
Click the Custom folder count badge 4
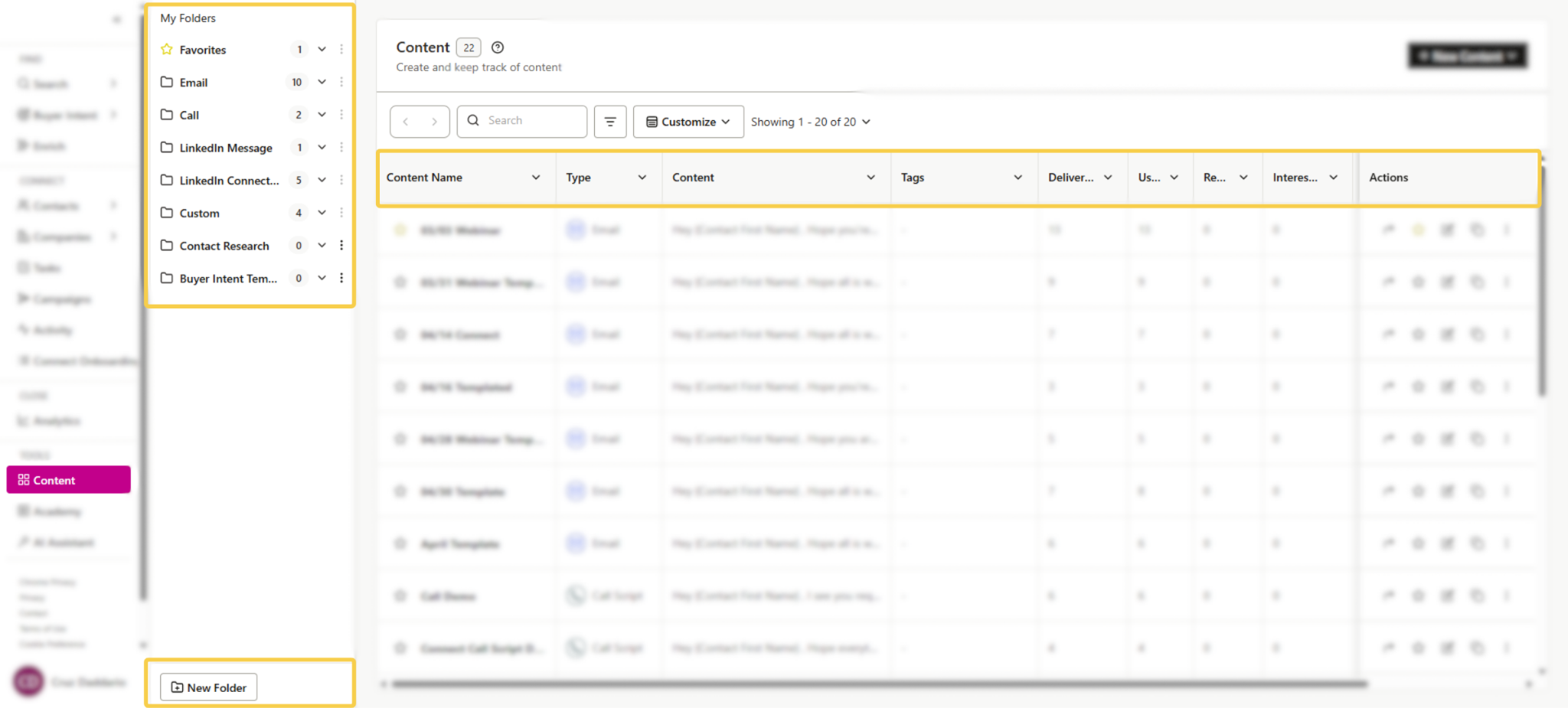tap(299, 213)
